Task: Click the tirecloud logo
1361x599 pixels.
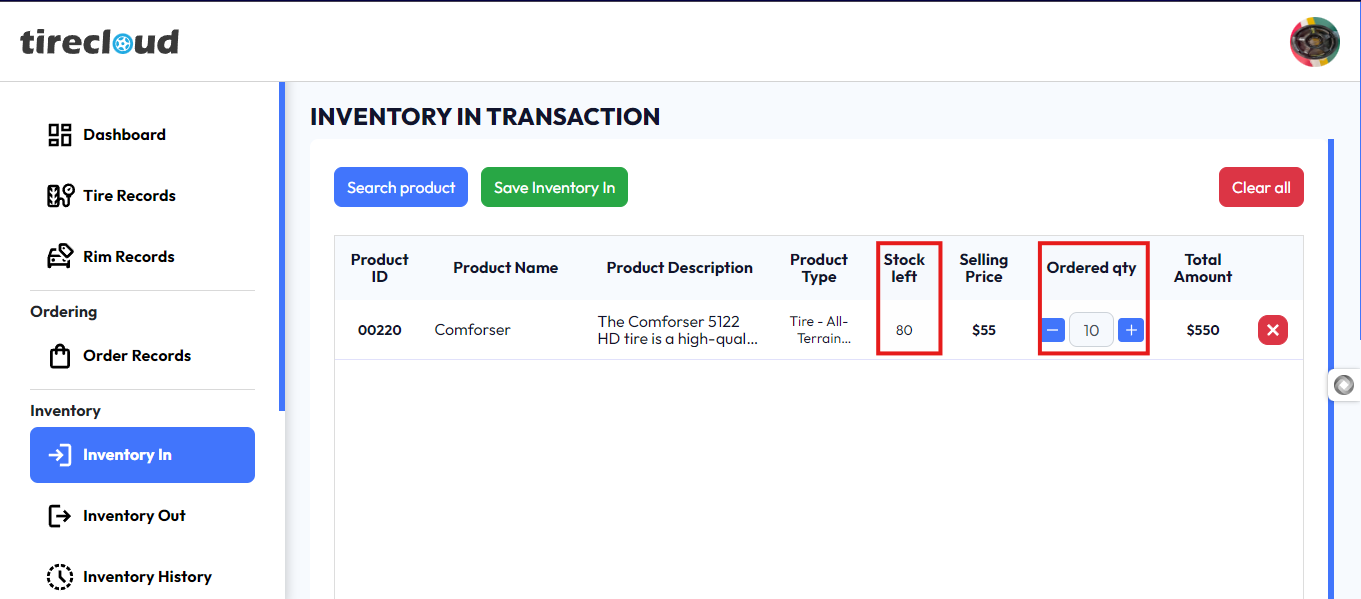Action: (x=99, y=42)
